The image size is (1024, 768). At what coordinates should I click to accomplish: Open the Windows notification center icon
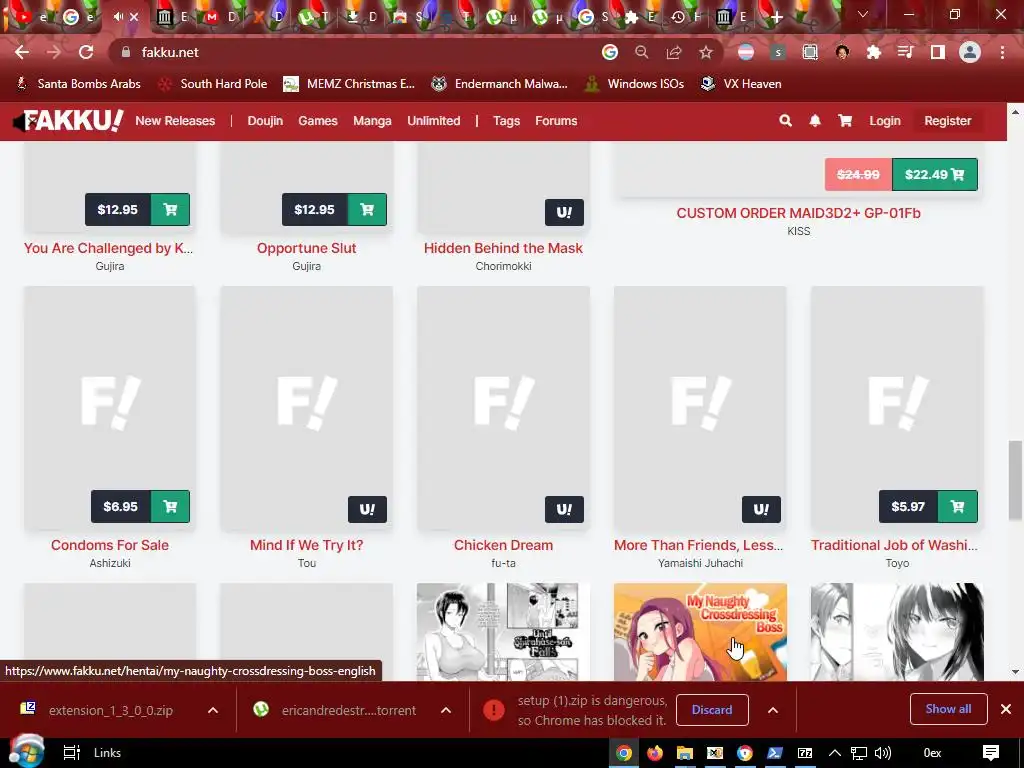pyautogui.click(x=991, y=753)
